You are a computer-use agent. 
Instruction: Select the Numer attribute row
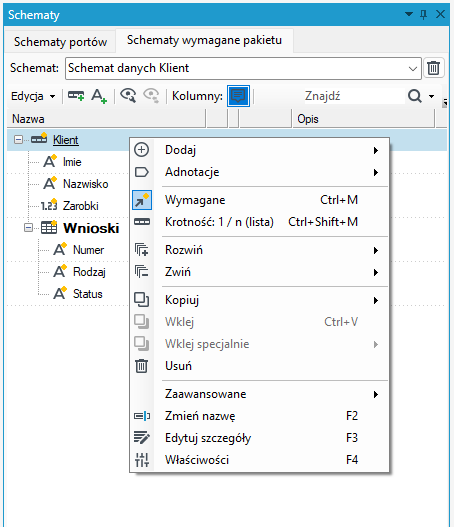[88, 250]
